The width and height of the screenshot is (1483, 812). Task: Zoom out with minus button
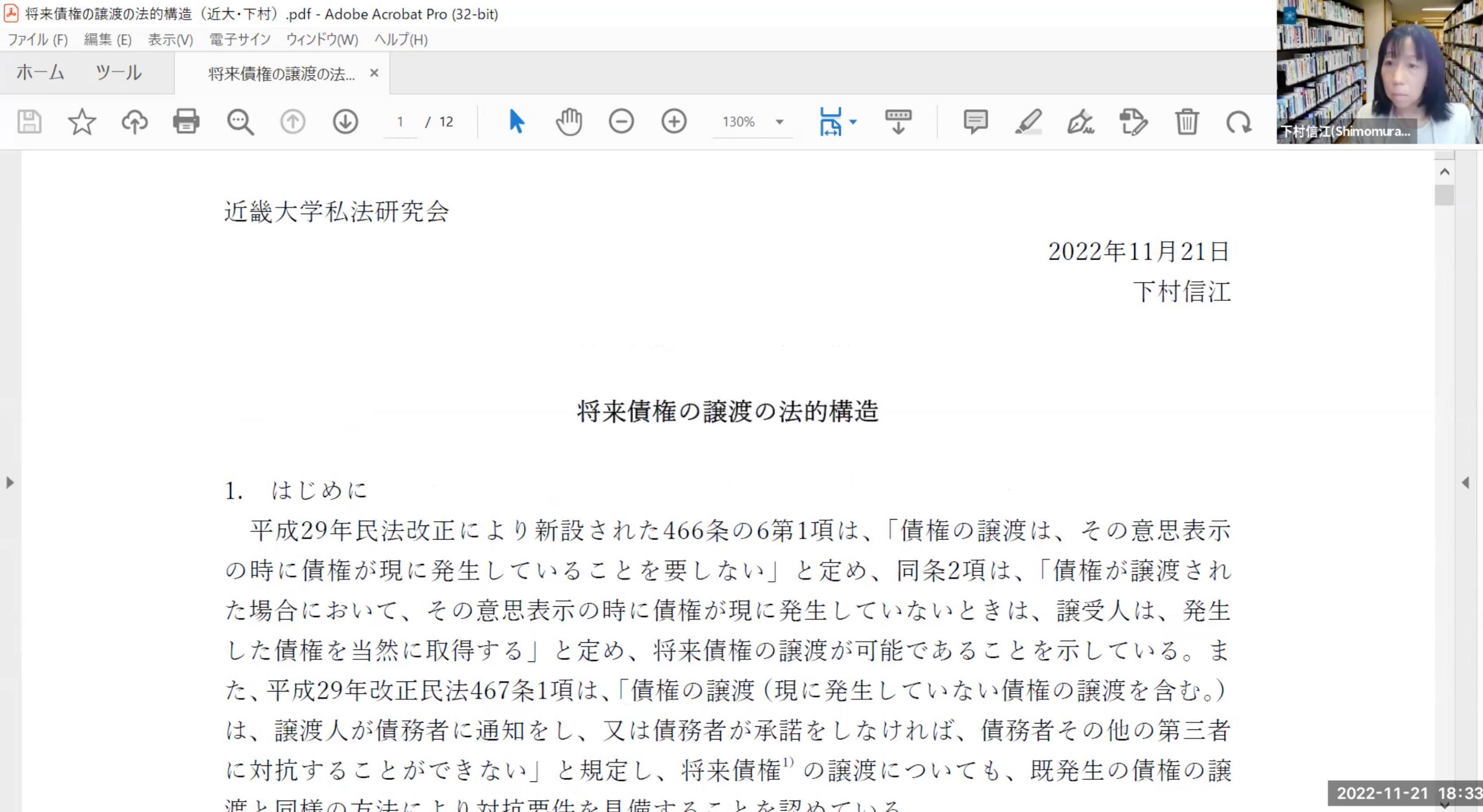[x=621, y=122]
